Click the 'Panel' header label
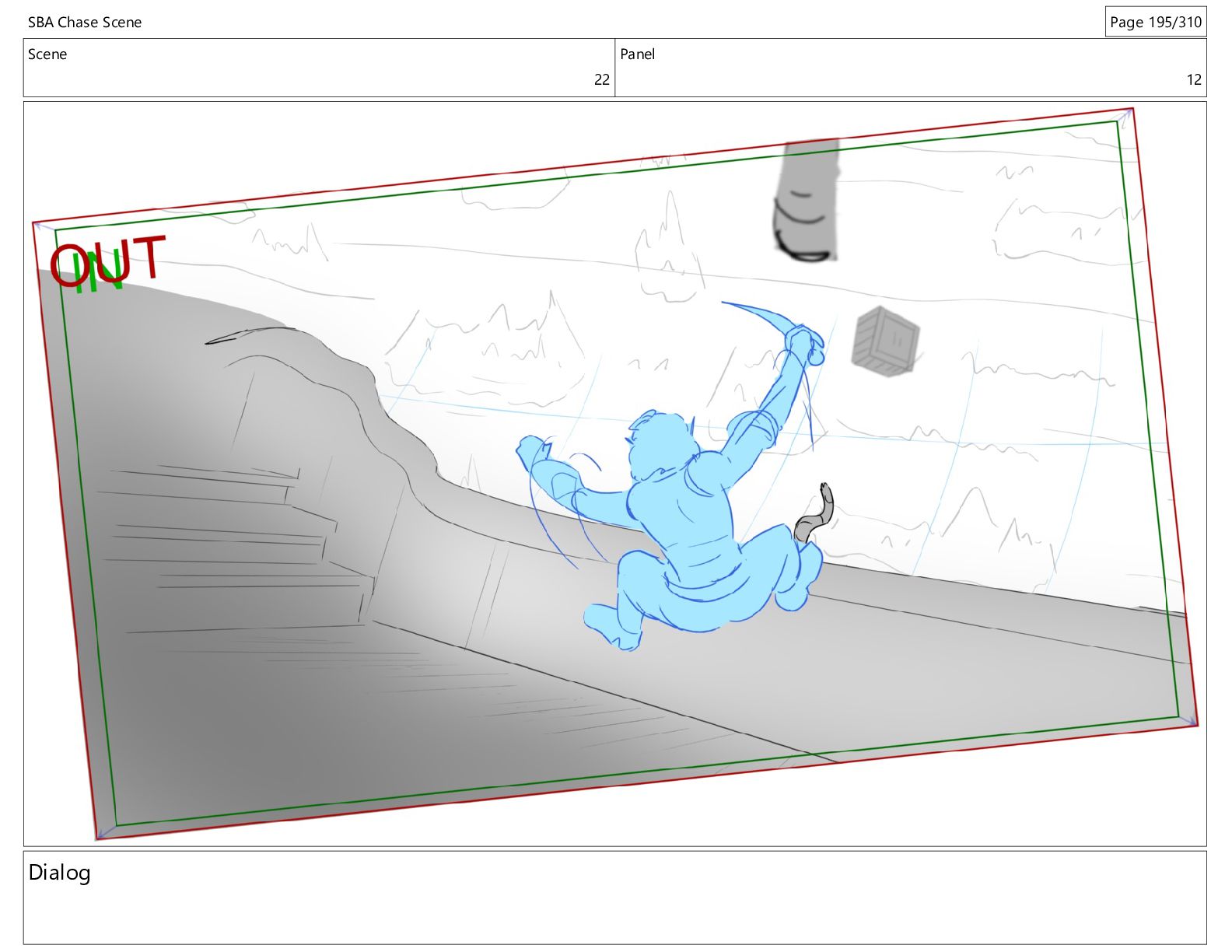 [x=637, y=54]
